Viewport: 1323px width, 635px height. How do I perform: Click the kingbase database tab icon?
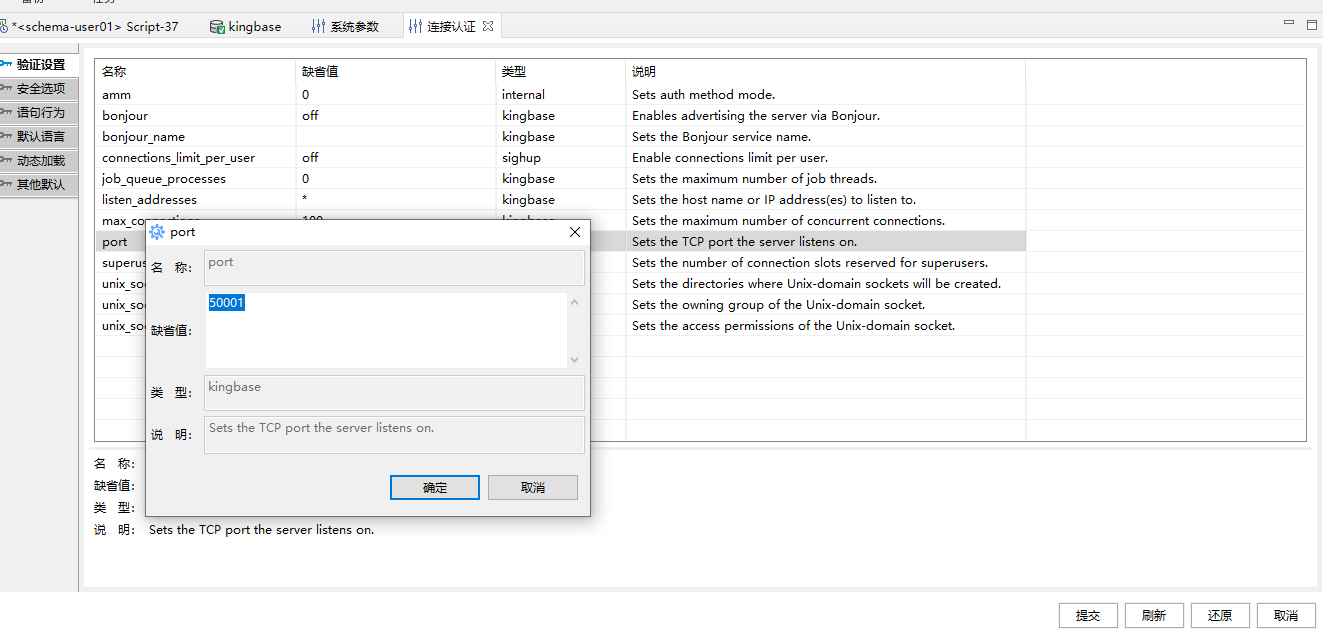[217, 27]
